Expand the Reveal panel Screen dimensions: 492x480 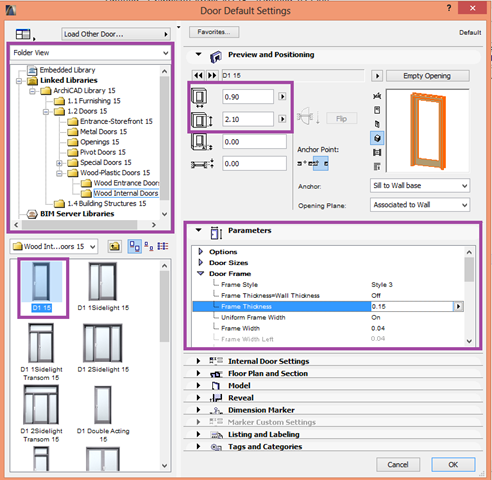pyautogui.click(x=198, y=398)
